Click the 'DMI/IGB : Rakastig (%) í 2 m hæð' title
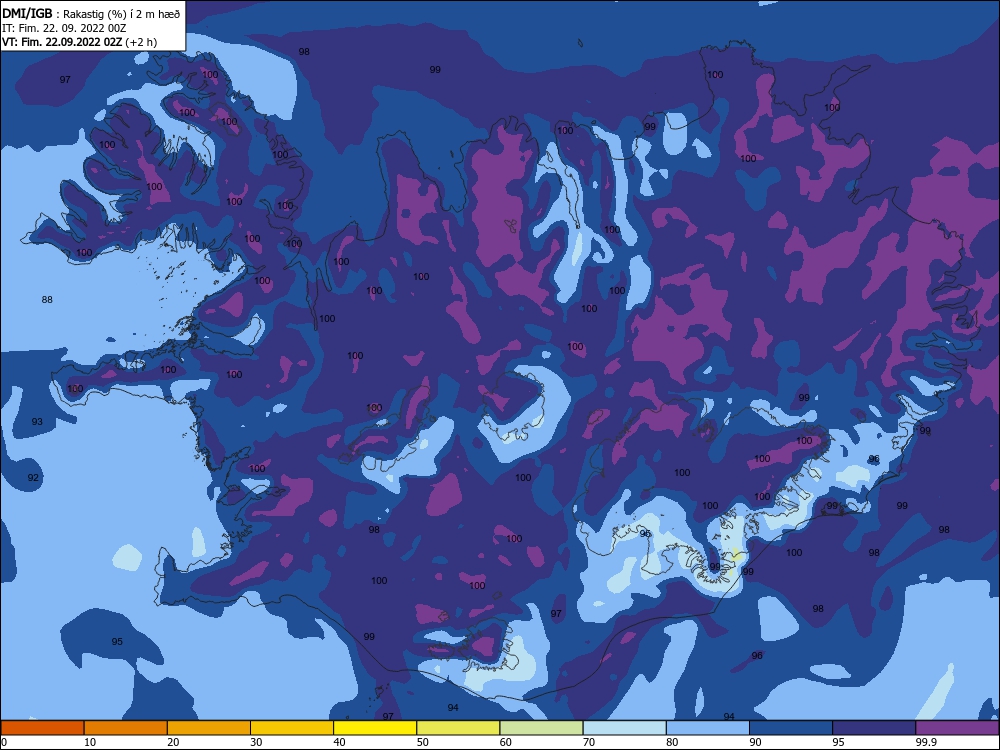This screenshot has height=750, width=1000. point(91,14)
